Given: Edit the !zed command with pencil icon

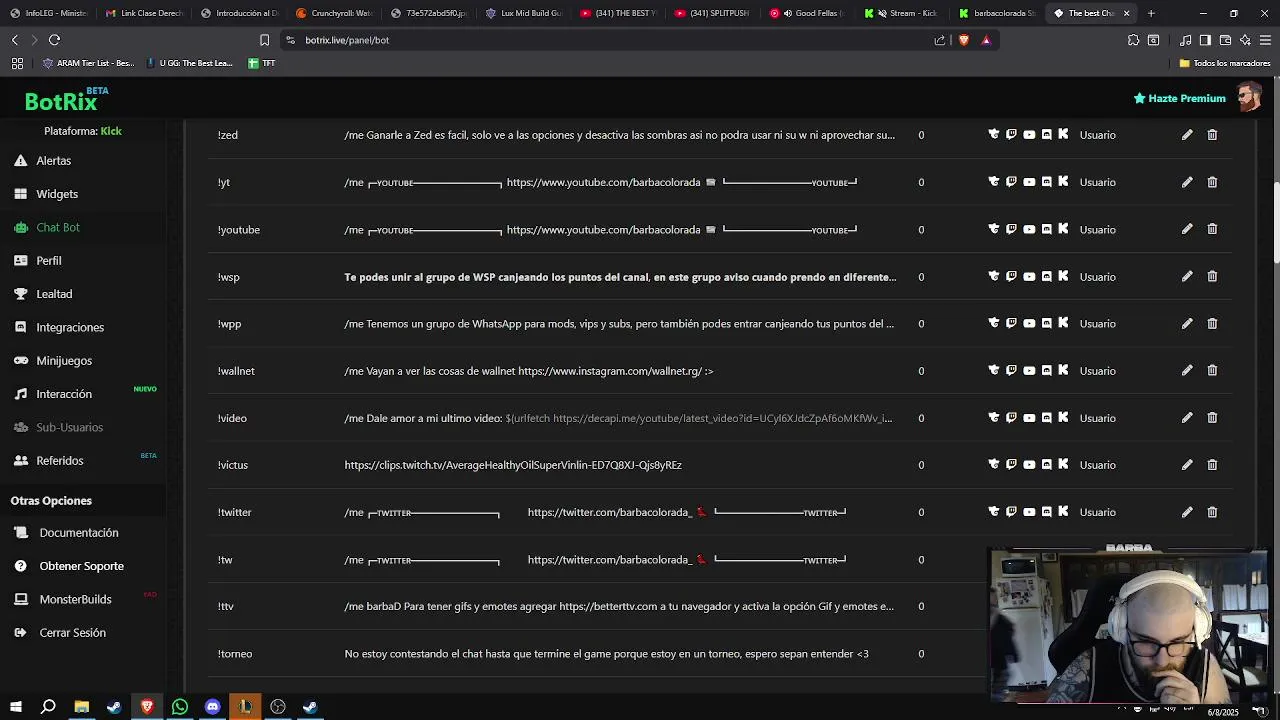Looking at the screenshot, I should (x=1187, y=135).
